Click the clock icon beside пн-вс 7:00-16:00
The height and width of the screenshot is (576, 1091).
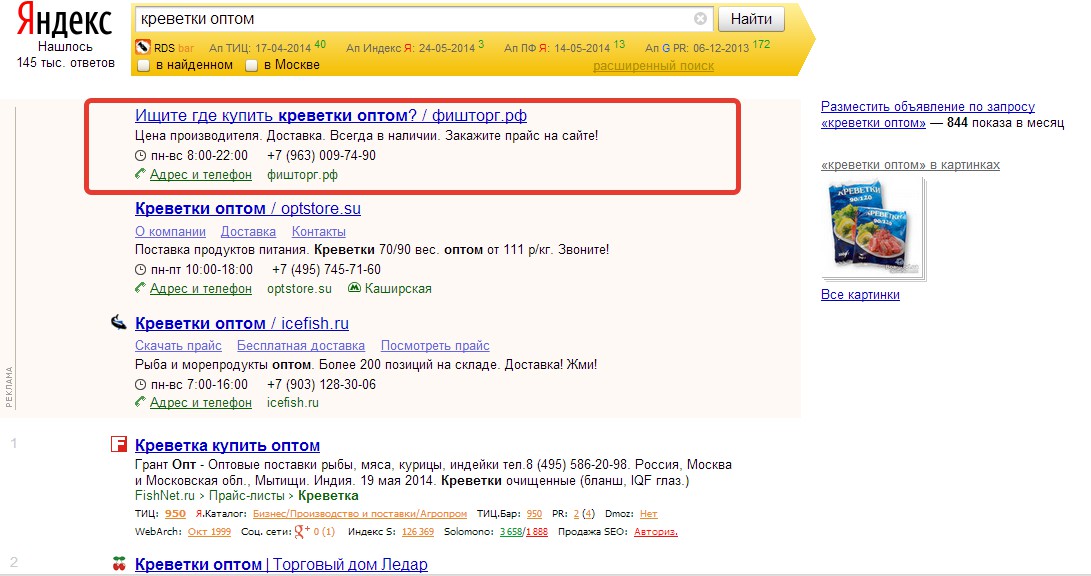coord(141,385)
